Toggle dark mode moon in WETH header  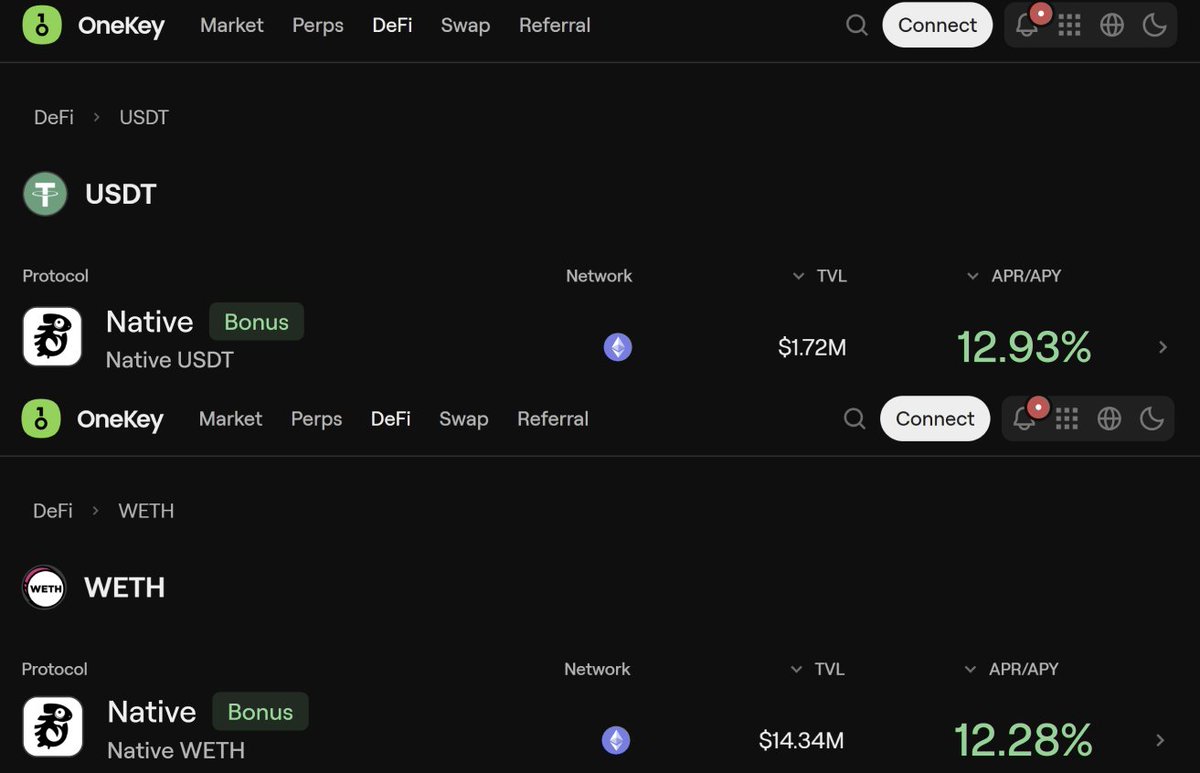click(x=1152, y=419)
